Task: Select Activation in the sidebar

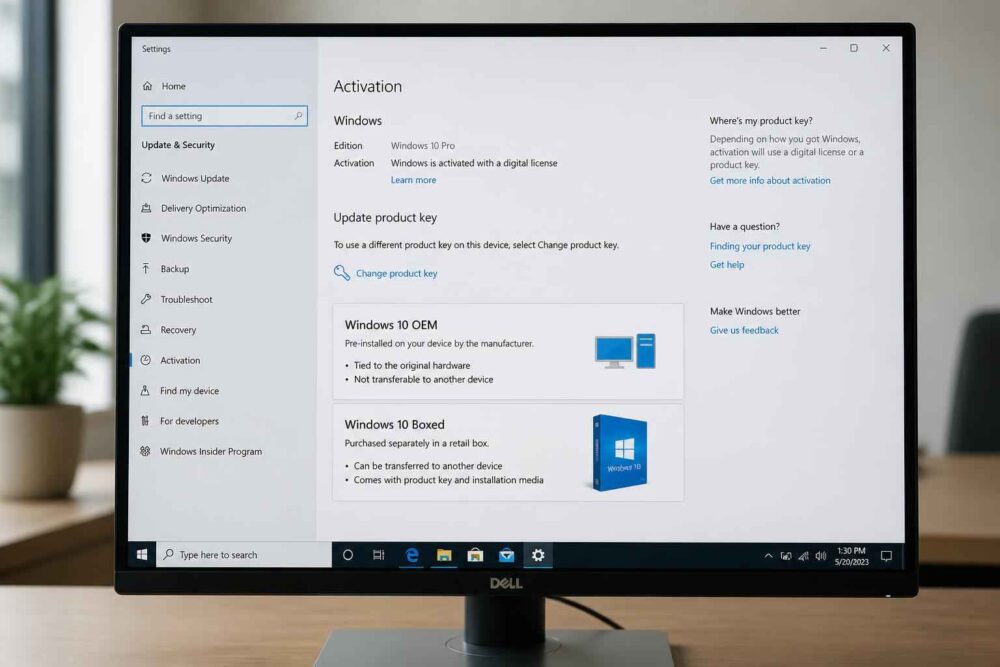Action: coord(180,360)
